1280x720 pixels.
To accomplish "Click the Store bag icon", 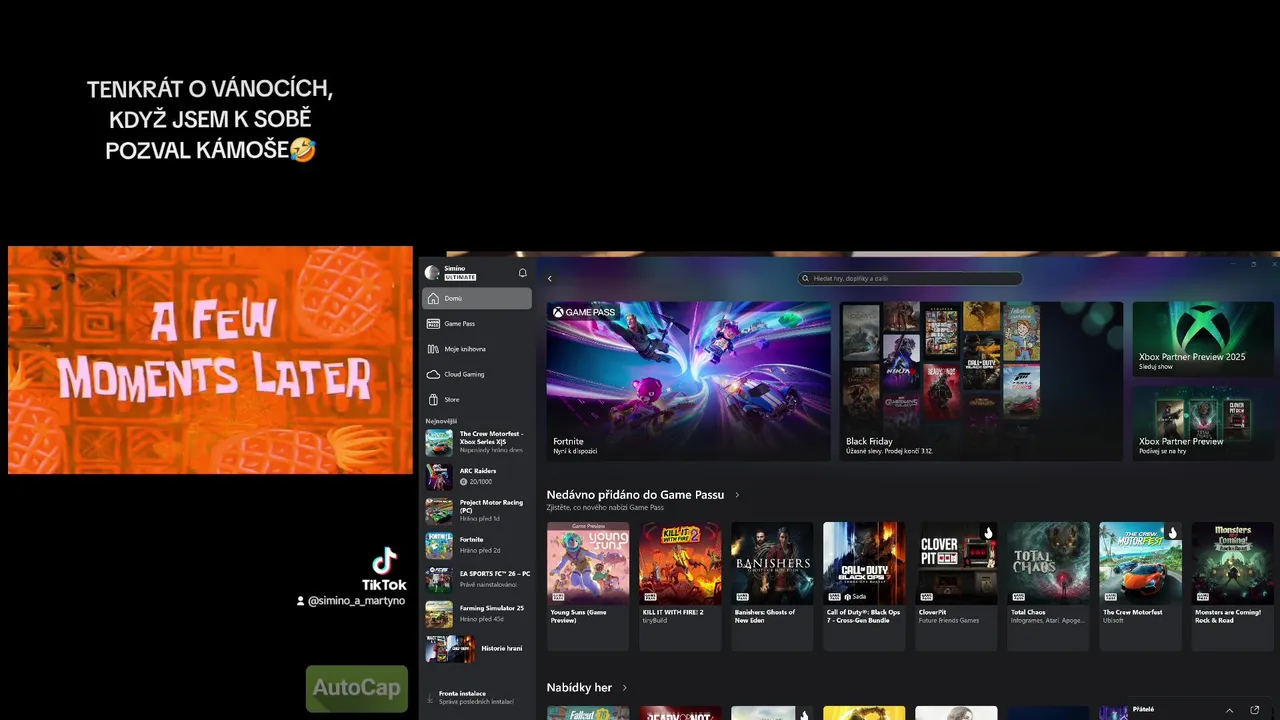I will [x=433, y=399].
